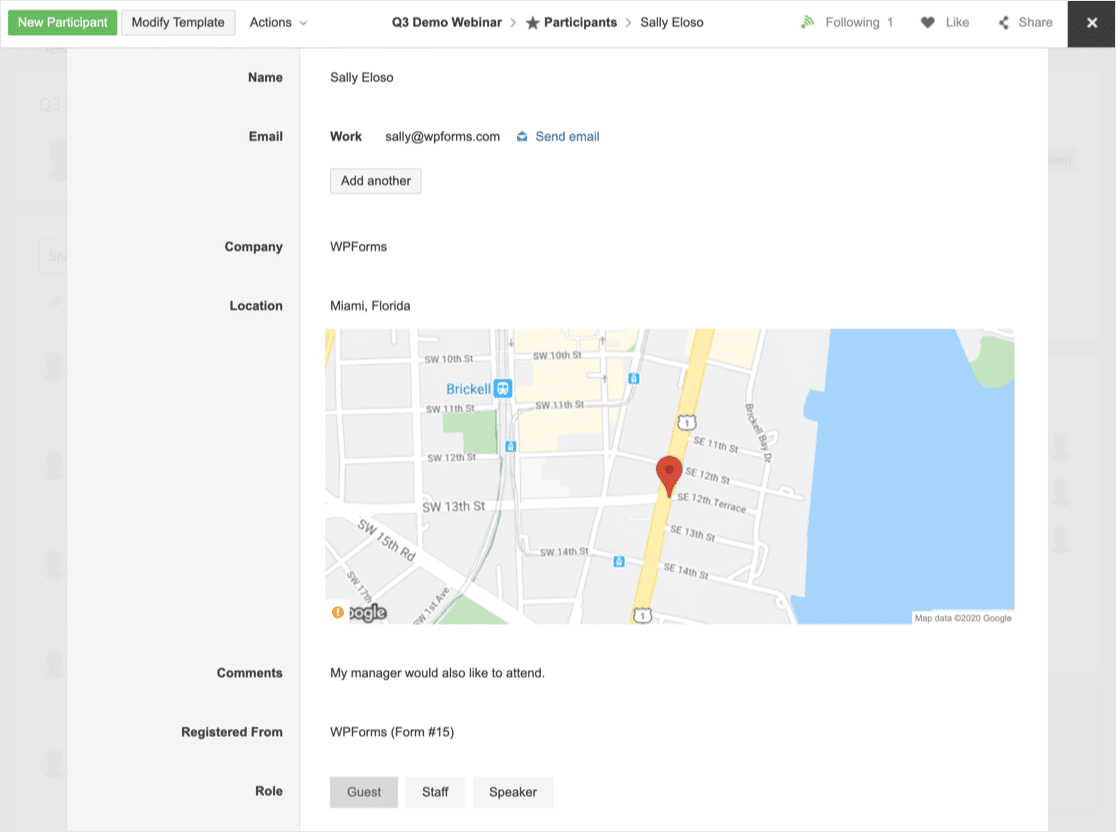
Task: Click the US 1 shield at bottom of map
Action: pyautogui.click(x=643, y=615)
